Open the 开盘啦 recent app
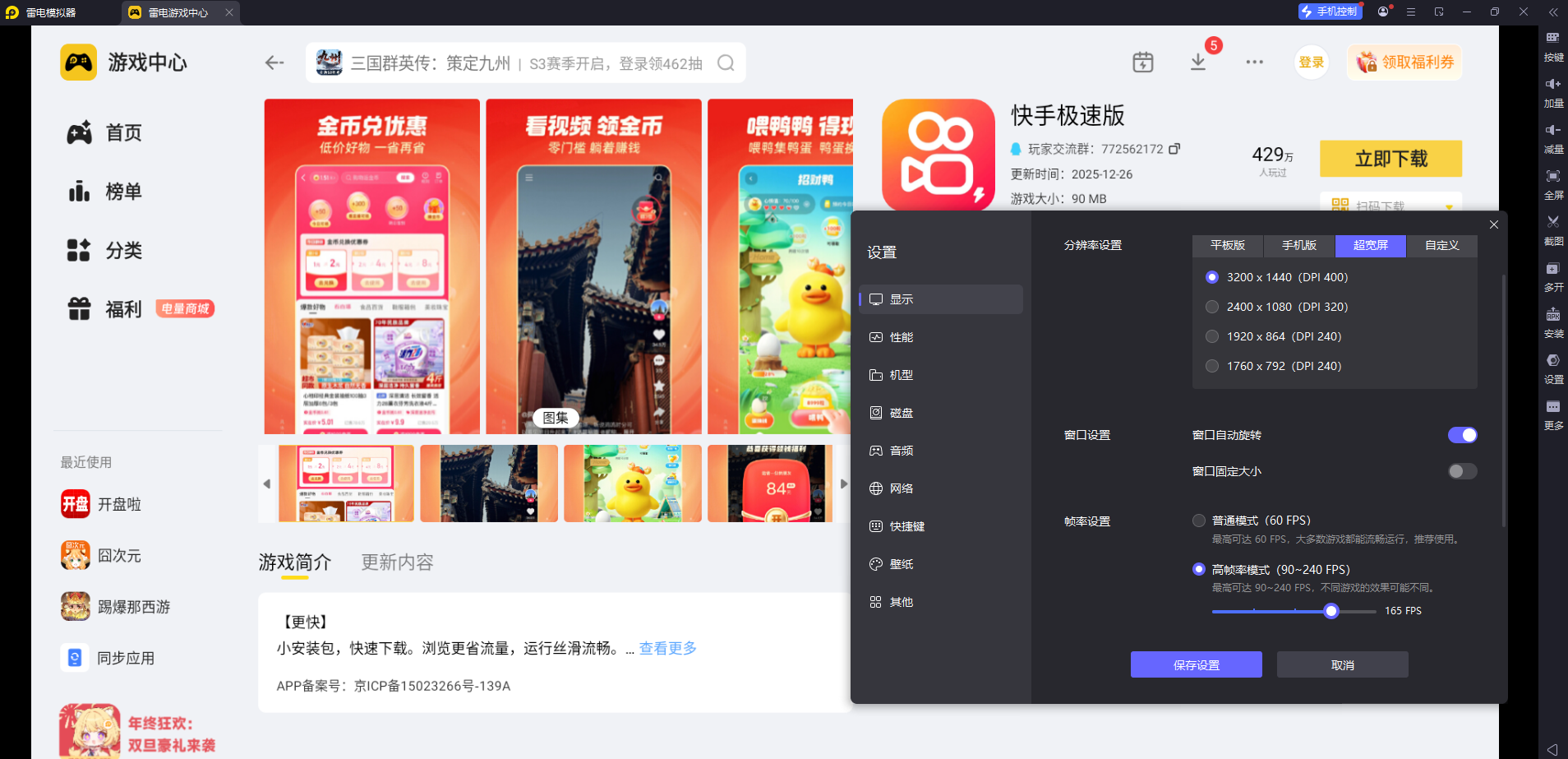This screenshot has height=759, width=1568. tap(101, 504)
